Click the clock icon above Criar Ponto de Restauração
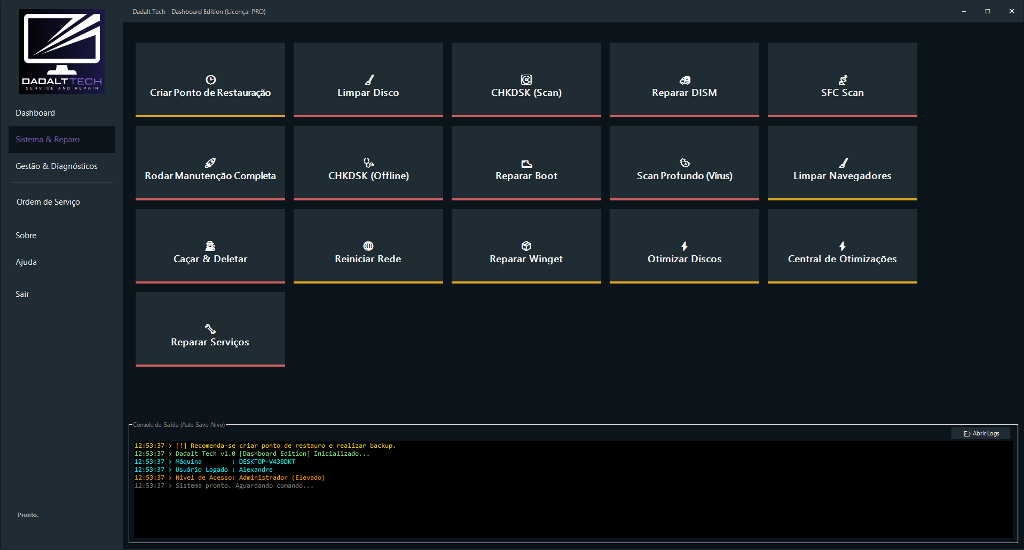Screen dimensions: 1024x550 coord(210,79)
